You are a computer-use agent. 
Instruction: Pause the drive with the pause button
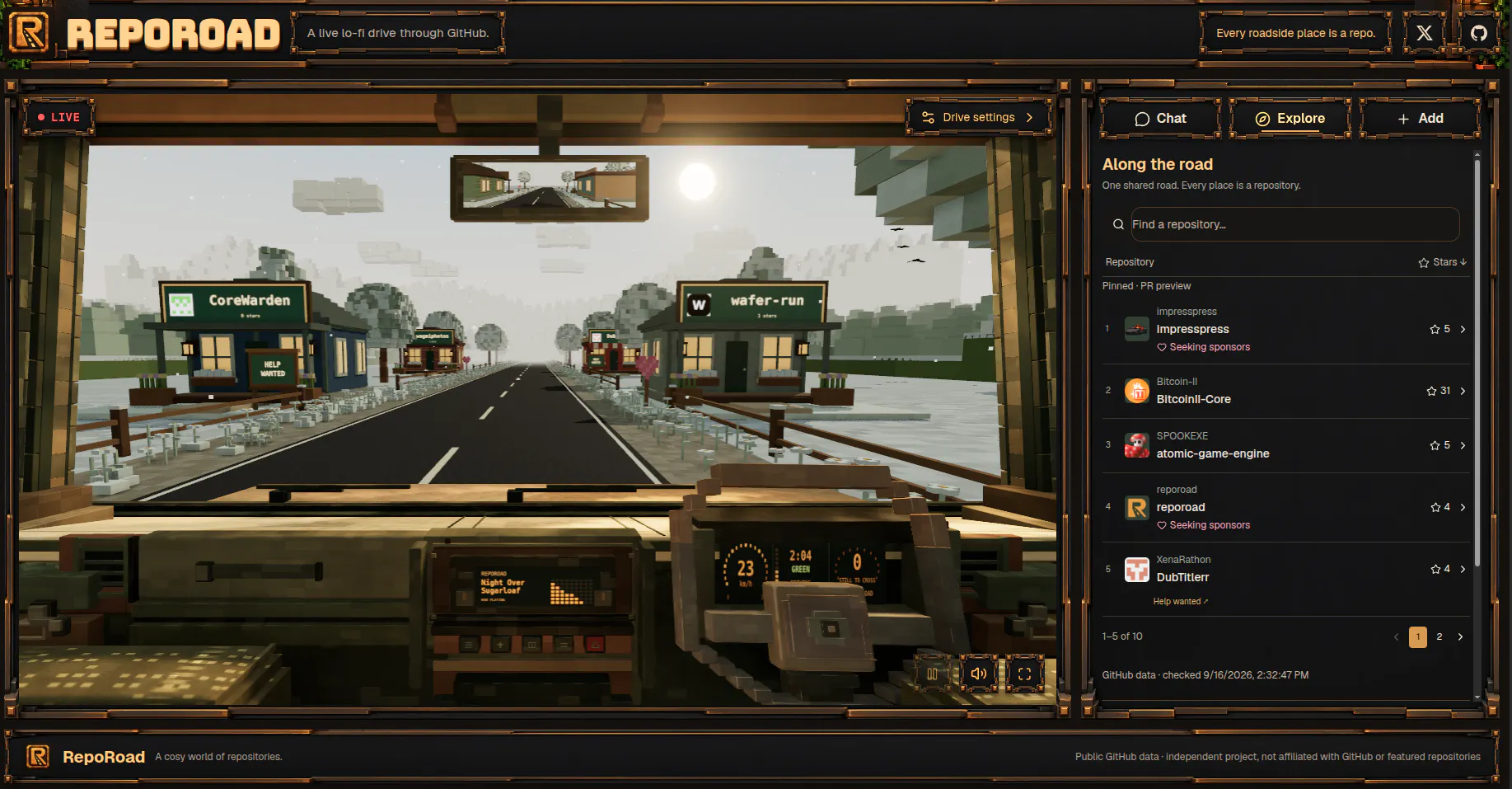[x=932, y=674]
